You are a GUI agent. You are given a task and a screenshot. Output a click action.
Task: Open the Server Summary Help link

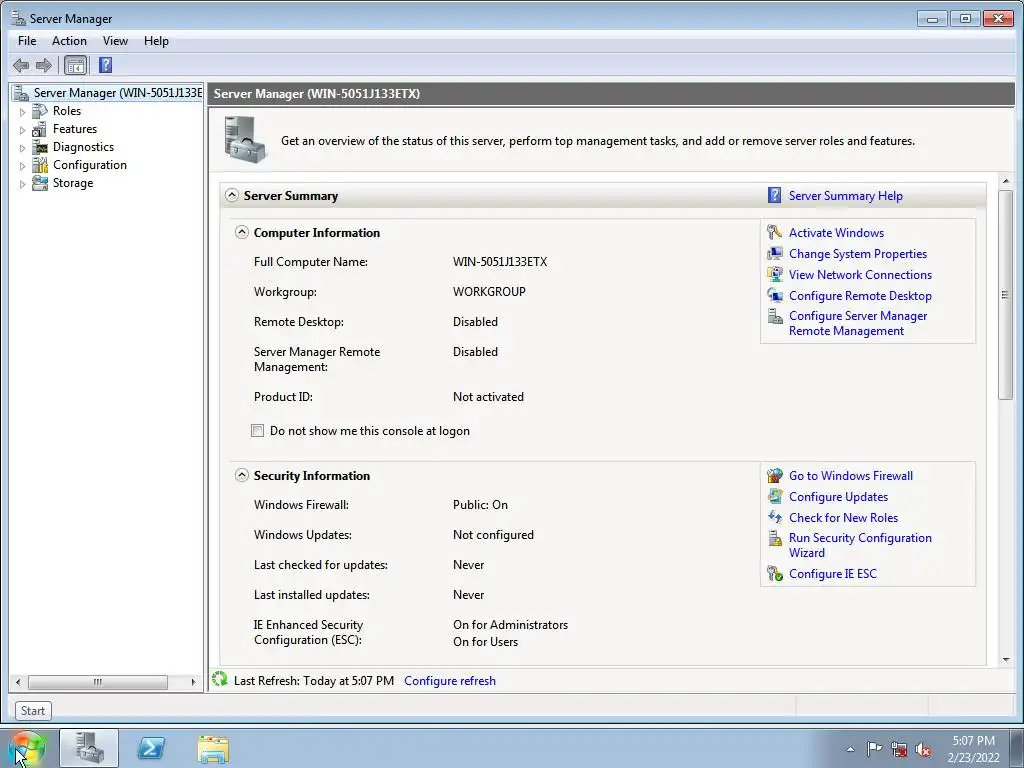pyautogui.click(x=845, y=195)
